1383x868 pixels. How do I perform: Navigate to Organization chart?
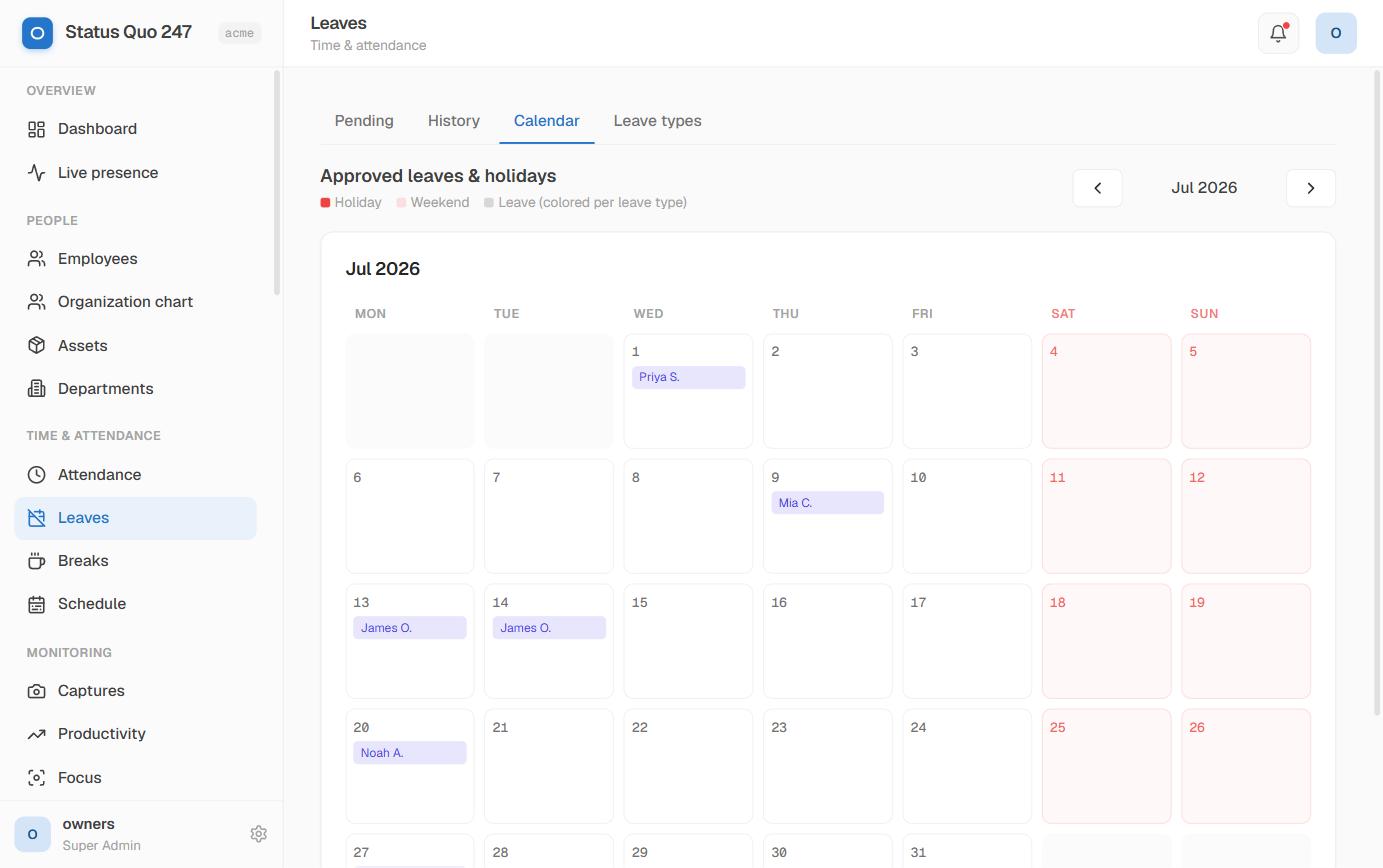coord(136,302)
